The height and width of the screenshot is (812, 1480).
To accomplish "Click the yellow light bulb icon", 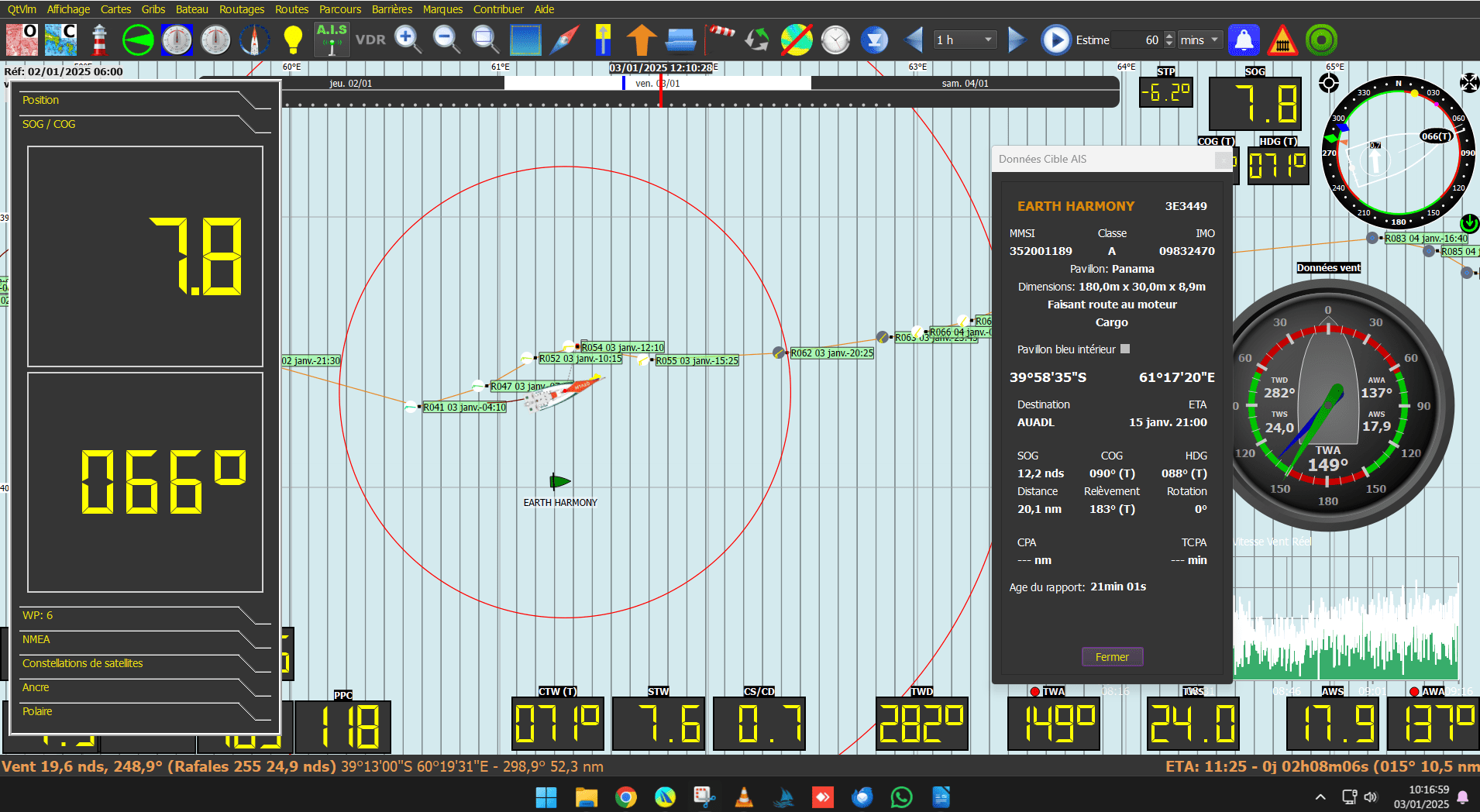I will point(293,40).
